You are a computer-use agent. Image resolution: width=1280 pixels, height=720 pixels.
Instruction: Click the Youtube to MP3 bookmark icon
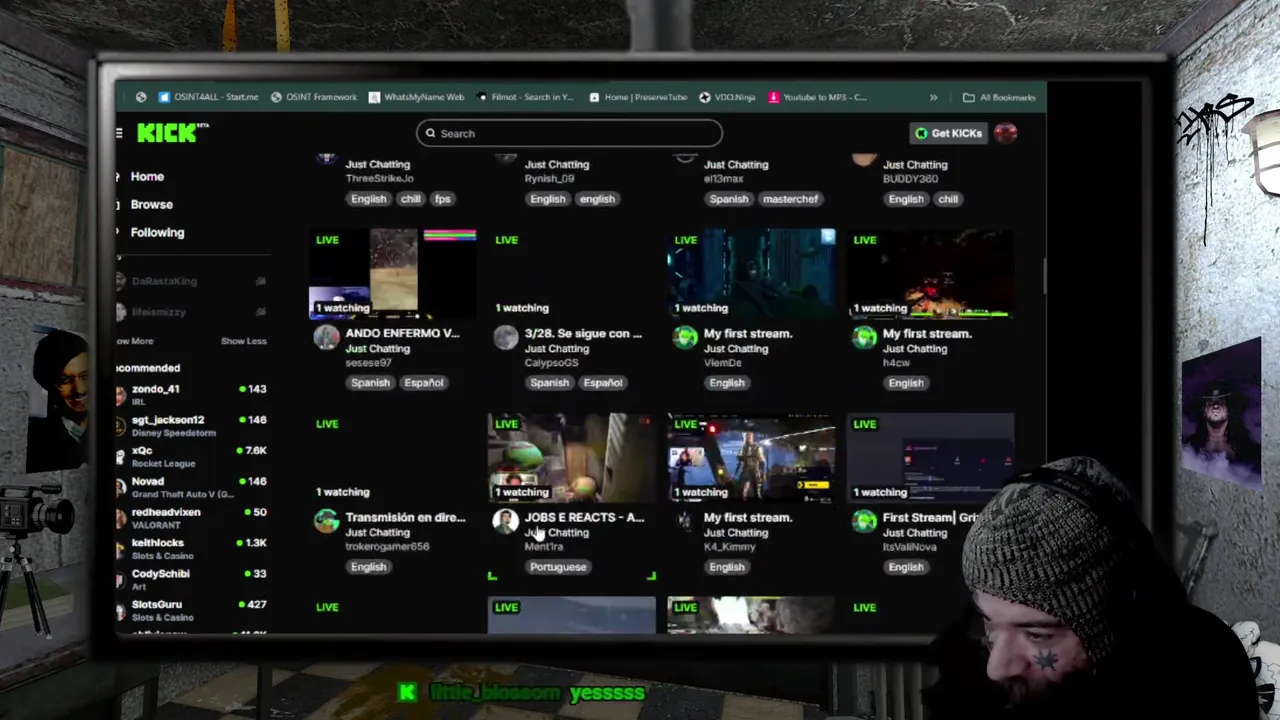point(773,97)
